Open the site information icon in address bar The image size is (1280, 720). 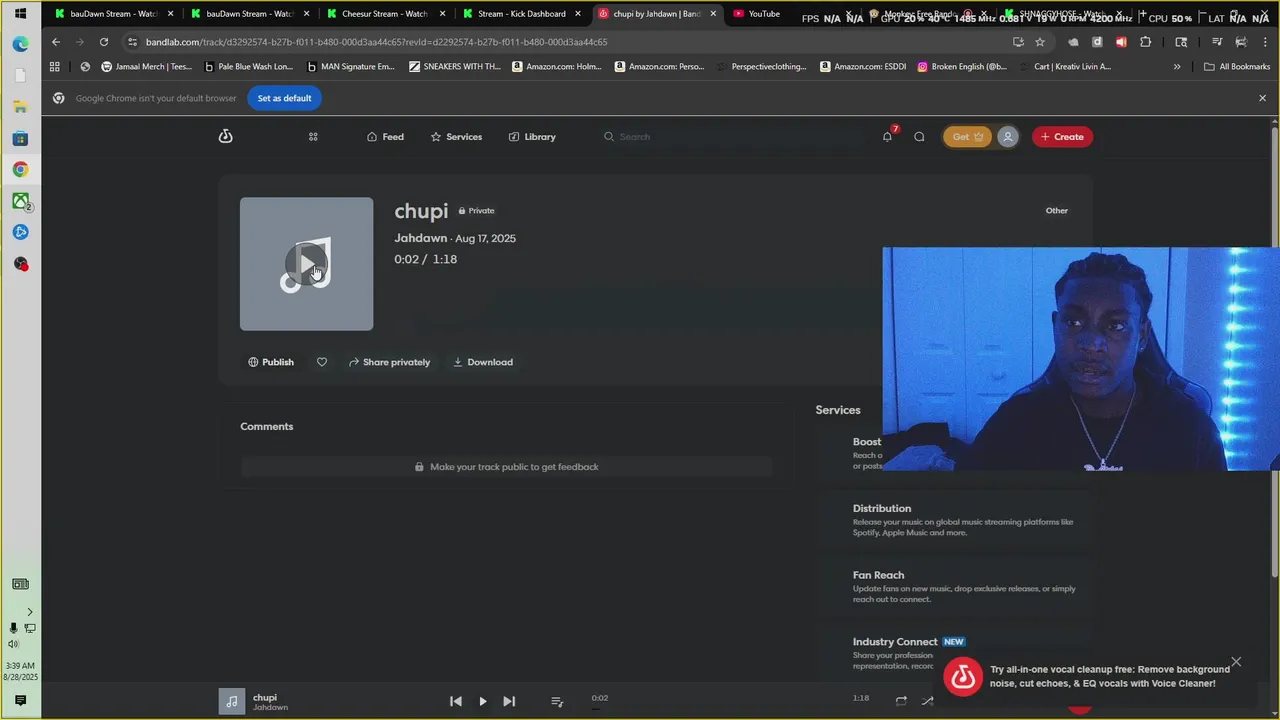[132, 42]
